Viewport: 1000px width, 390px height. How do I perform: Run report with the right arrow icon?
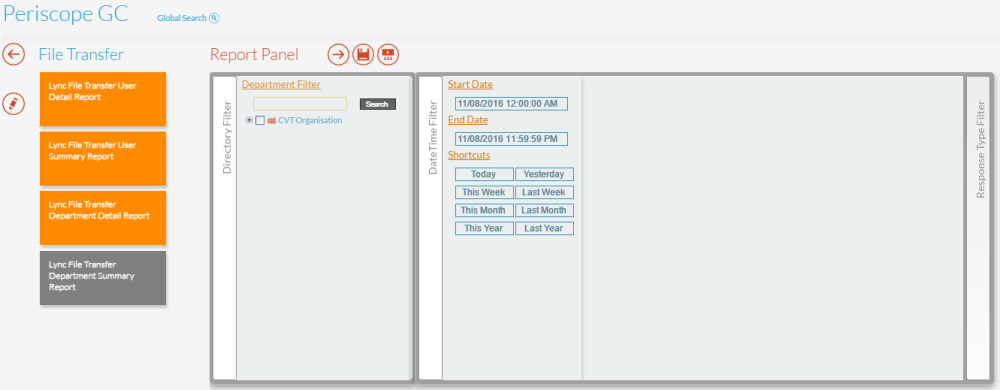pos(339,54)
